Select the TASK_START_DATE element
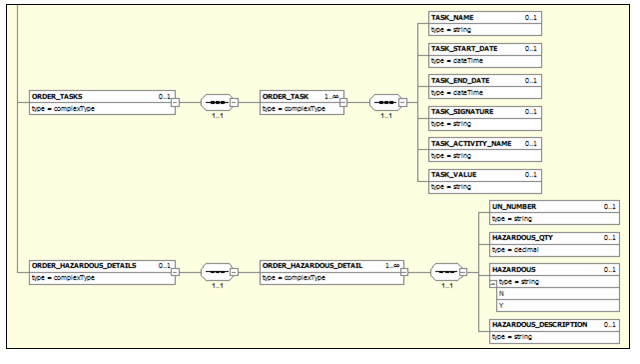Image resolution: width=640 pixels, height=364 pixels. coord(485,55)
